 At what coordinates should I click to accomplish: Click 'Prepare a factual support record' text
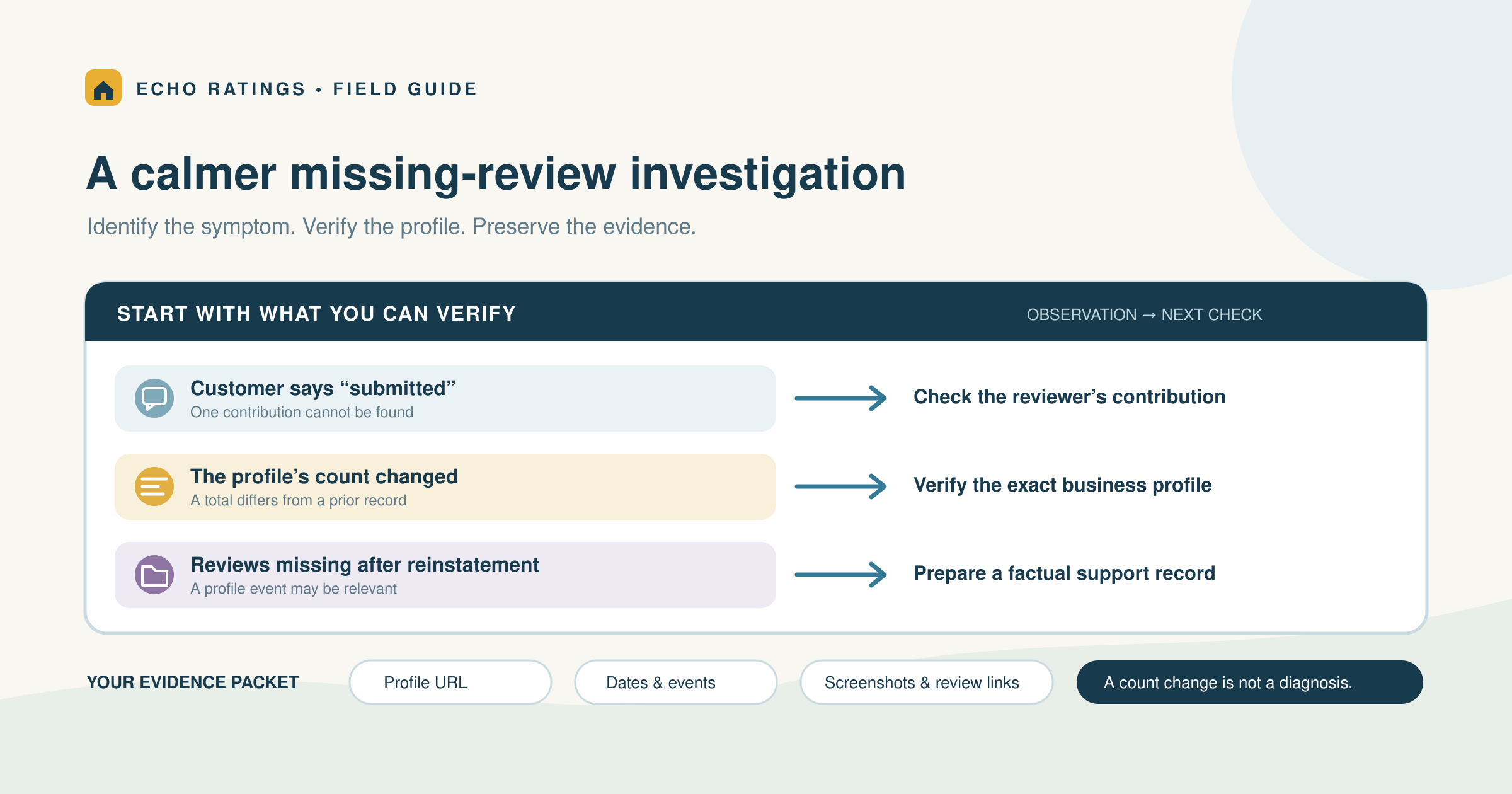1064,573
